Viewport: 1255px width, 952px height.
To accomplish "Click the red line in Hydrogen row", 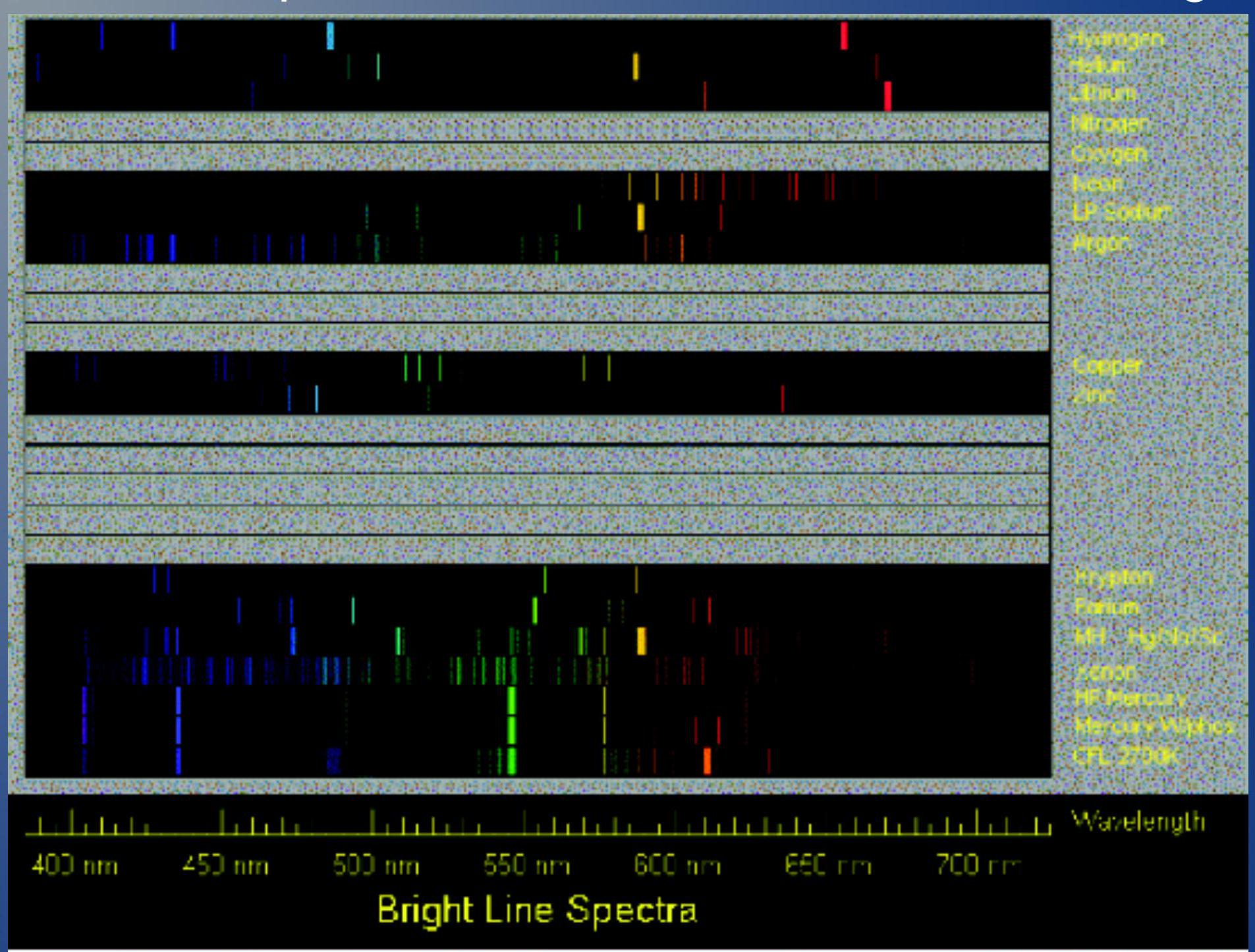I will pos(844,36).
